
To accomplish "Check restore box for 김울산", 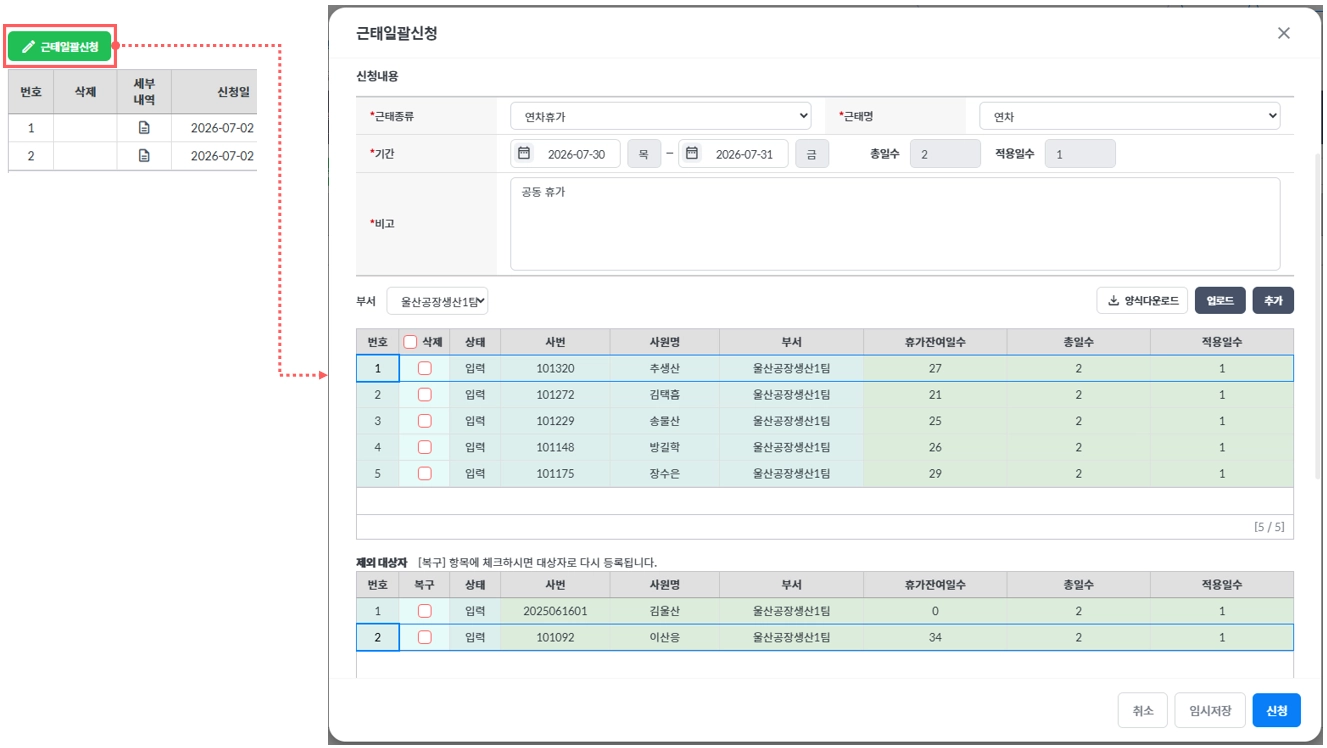I will point(425,610).
